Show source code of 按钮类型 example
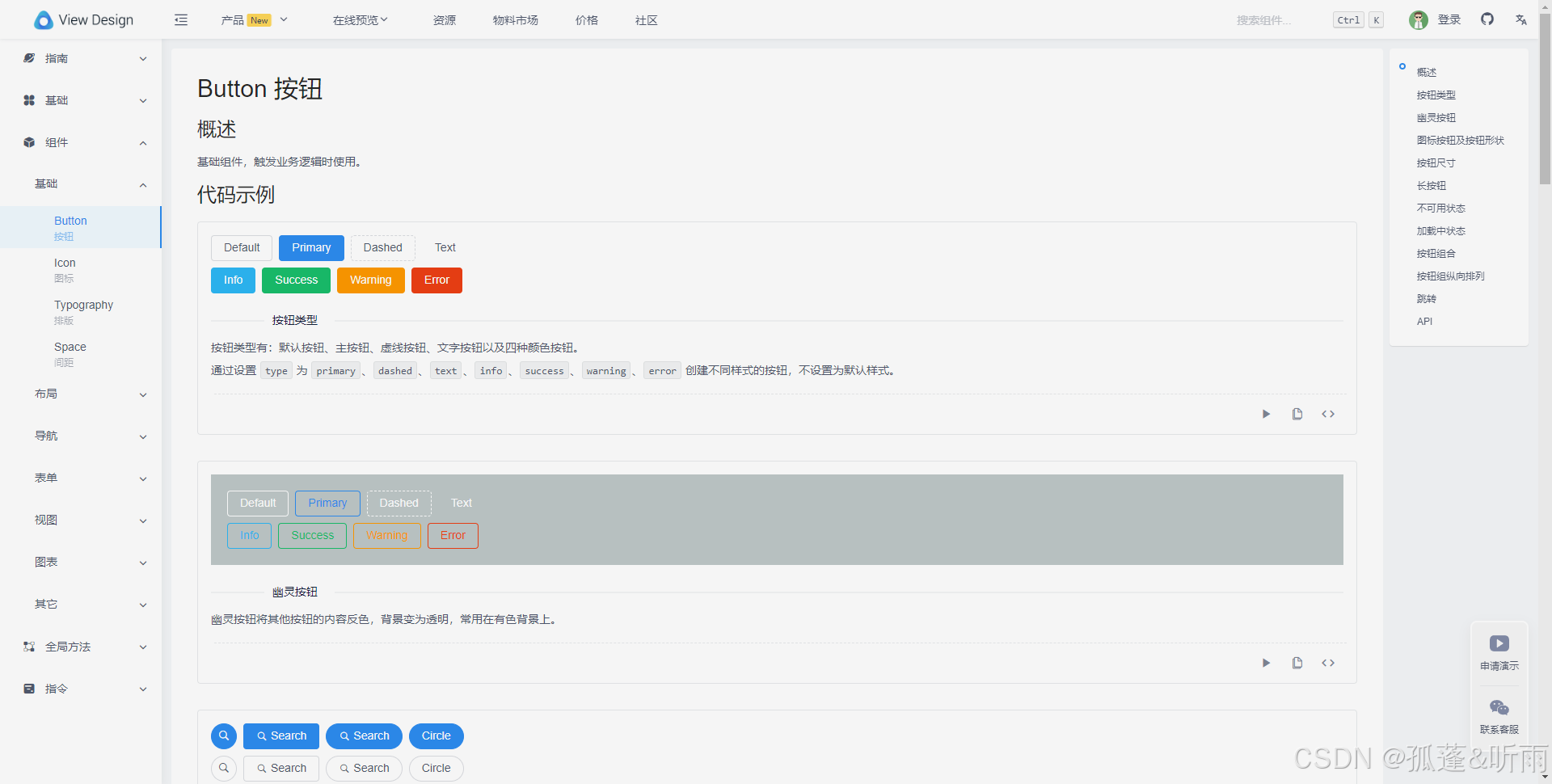1552x784 pixels. click(x=1328, y=414)
